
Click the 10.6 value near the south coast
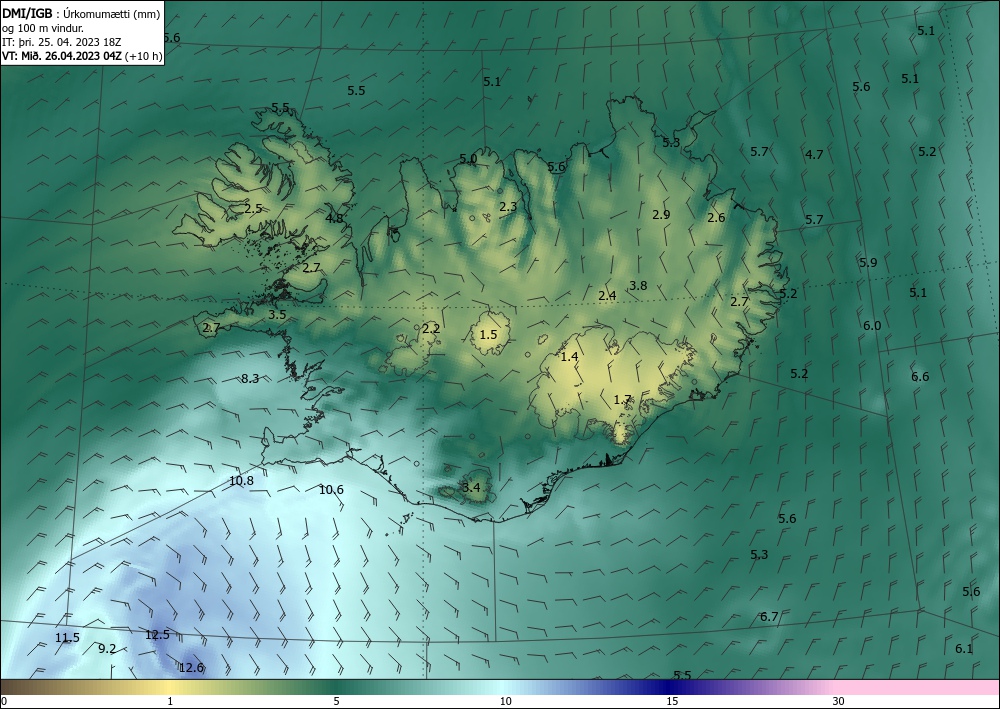coord(331,490)
